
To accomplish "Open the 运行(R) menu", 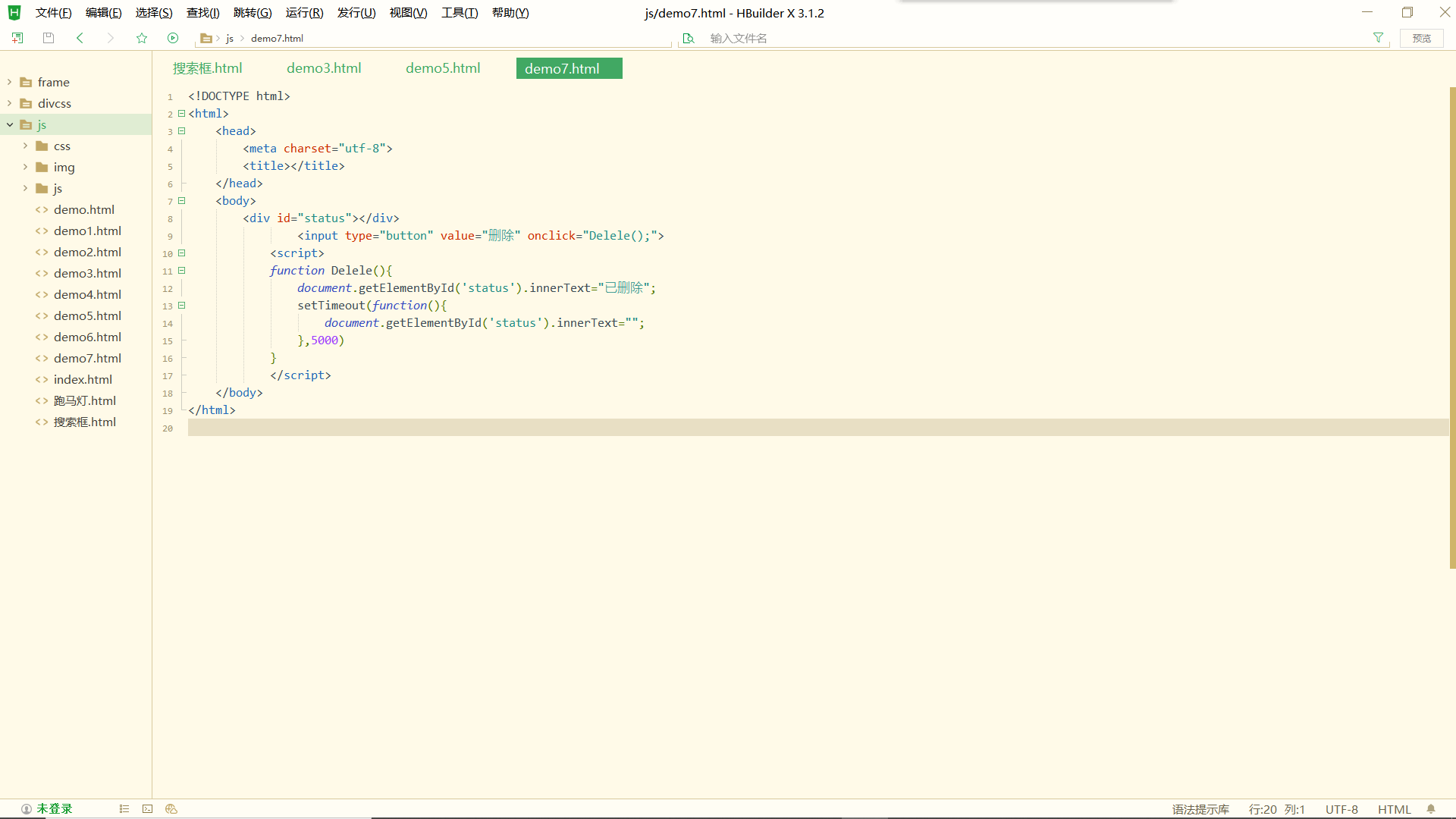I will [304, 13].
